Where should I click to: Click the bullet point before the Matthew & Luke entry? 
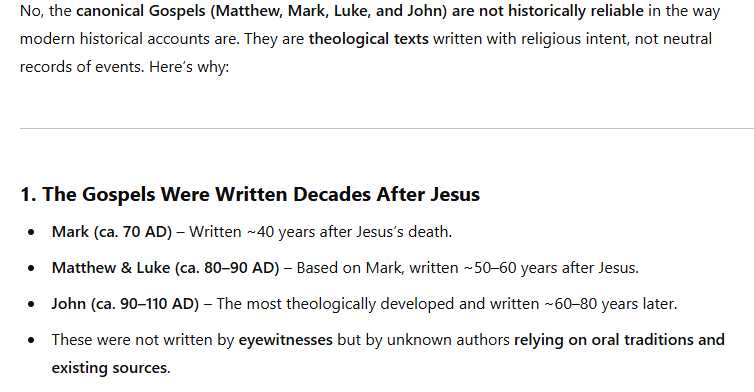(x=31, y=268)
